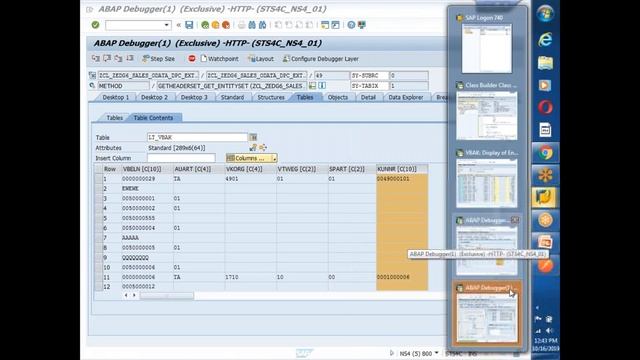Click the blue info icon after GETHEADERSET field
The width and height of the screenshot is (640, 360).
322,86
